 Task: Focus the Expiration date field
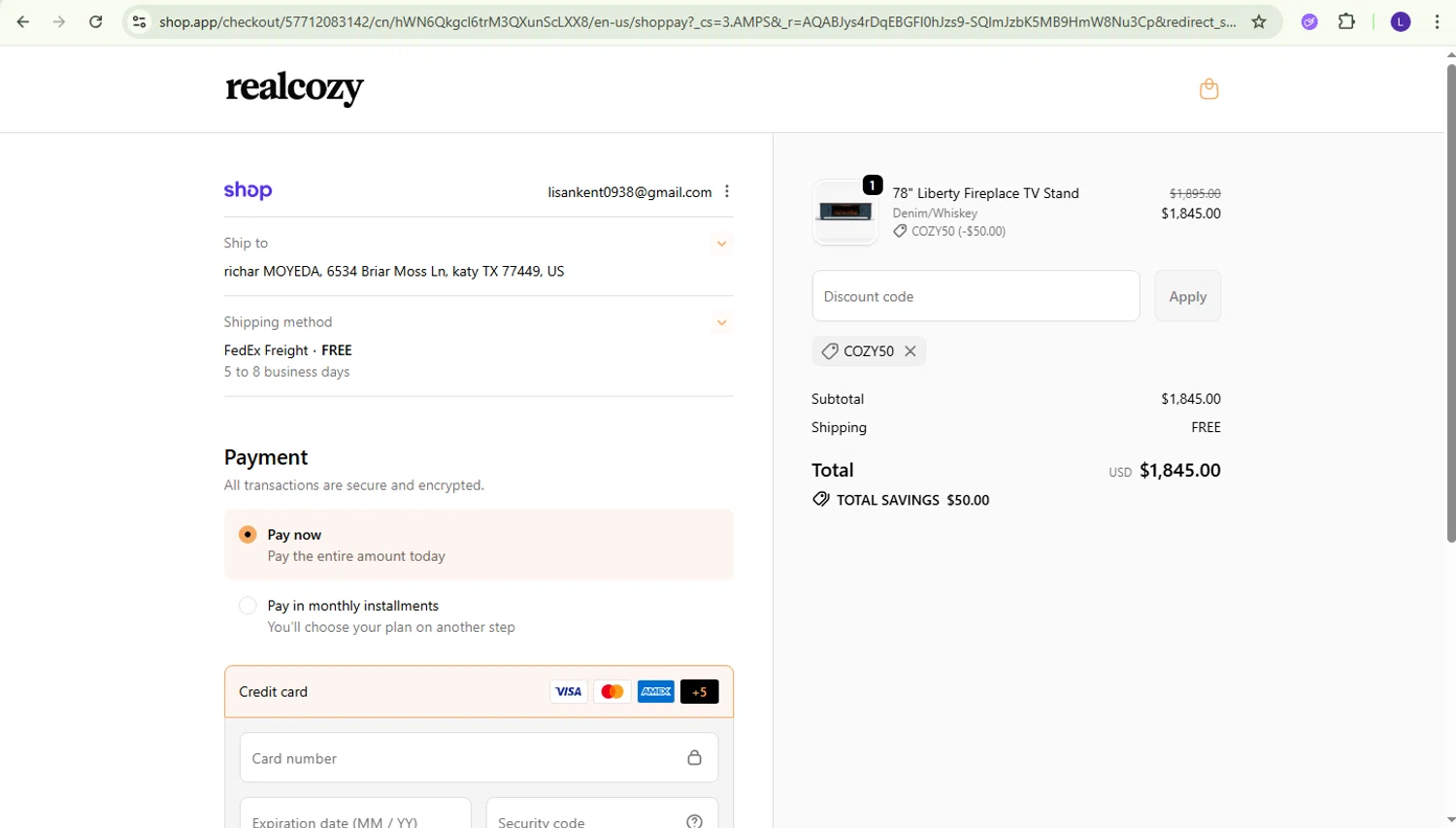pyautogui.click(x=355, y=813)
